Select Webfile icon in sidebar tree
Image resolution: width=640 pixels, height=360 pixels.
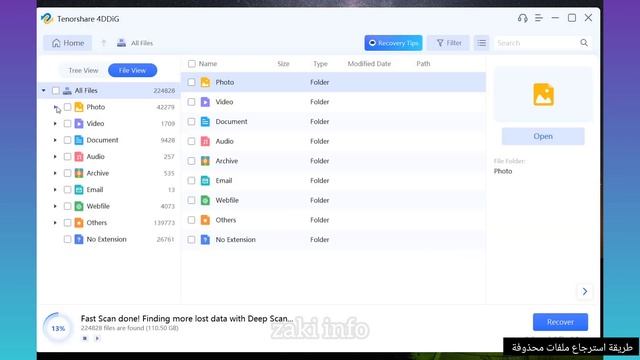coord(79,206)
